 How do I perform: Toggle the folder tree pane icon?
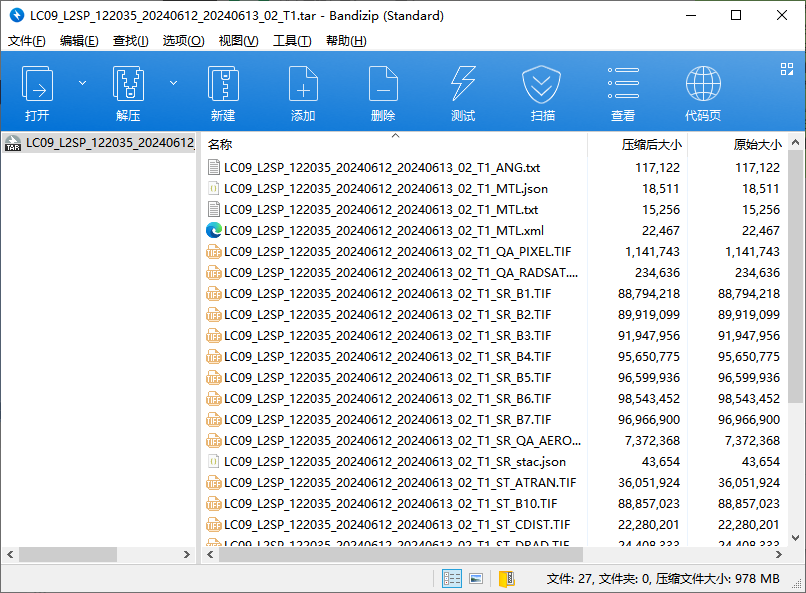coord(506,579)
